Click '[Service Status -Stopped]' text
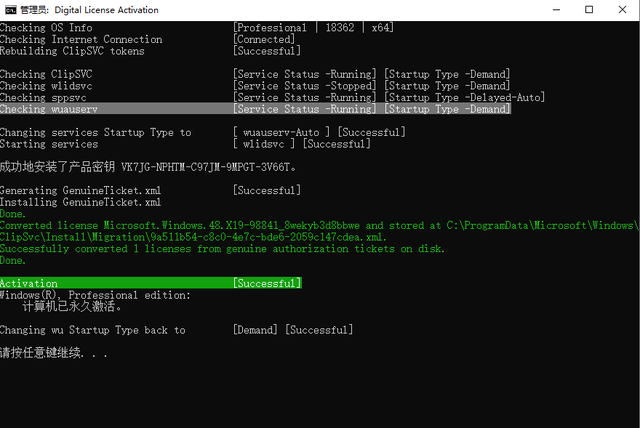The width and height of the screenshot is (640, 428). [x=304, y=86]
